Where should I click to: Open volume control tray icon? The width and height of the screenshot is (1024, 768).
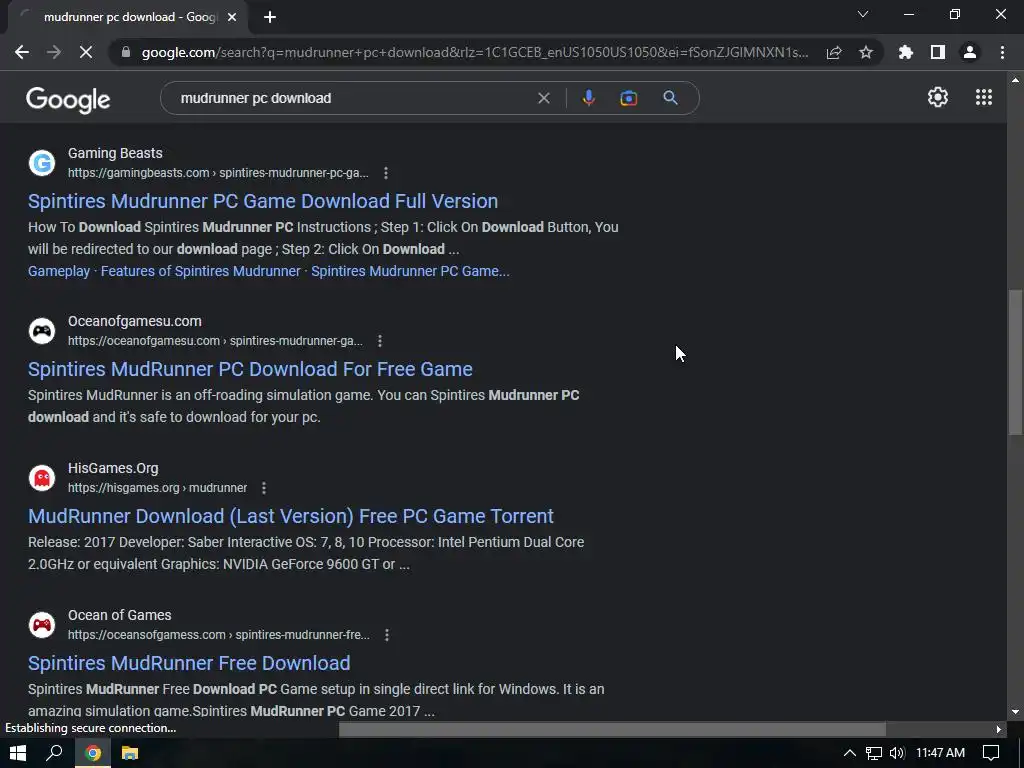point(897,753)
